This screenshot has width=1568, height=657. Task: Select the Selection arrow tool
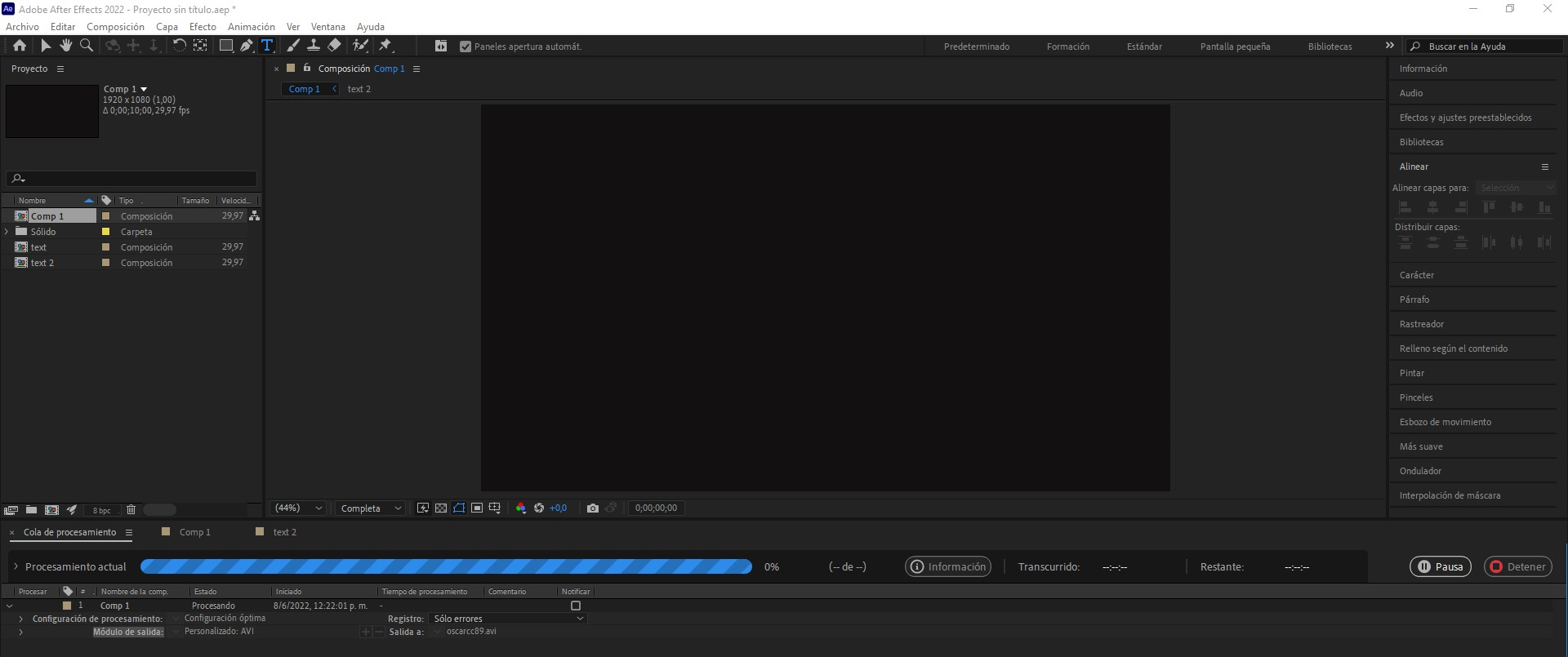click(x=46, y=46)
